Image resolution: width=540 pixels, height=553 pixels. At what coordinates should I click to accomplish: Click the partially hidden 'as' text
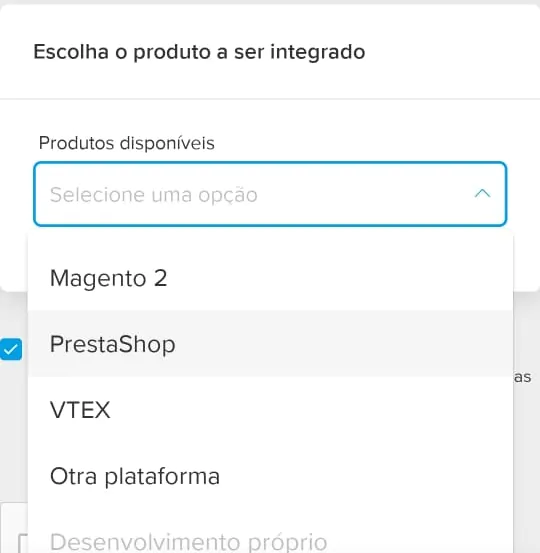click(522, 377)
